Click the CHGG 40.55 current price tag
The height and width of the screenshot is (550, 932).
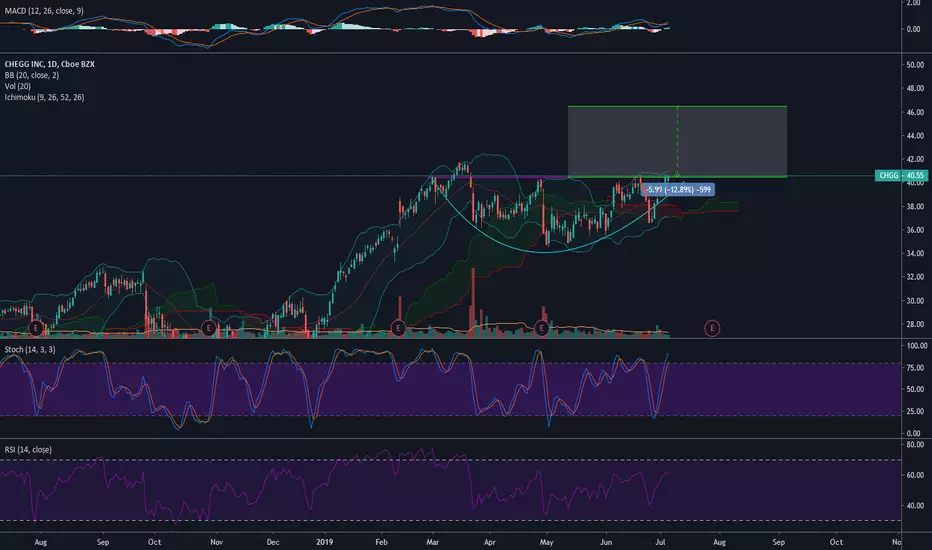(x=901, y=175)
